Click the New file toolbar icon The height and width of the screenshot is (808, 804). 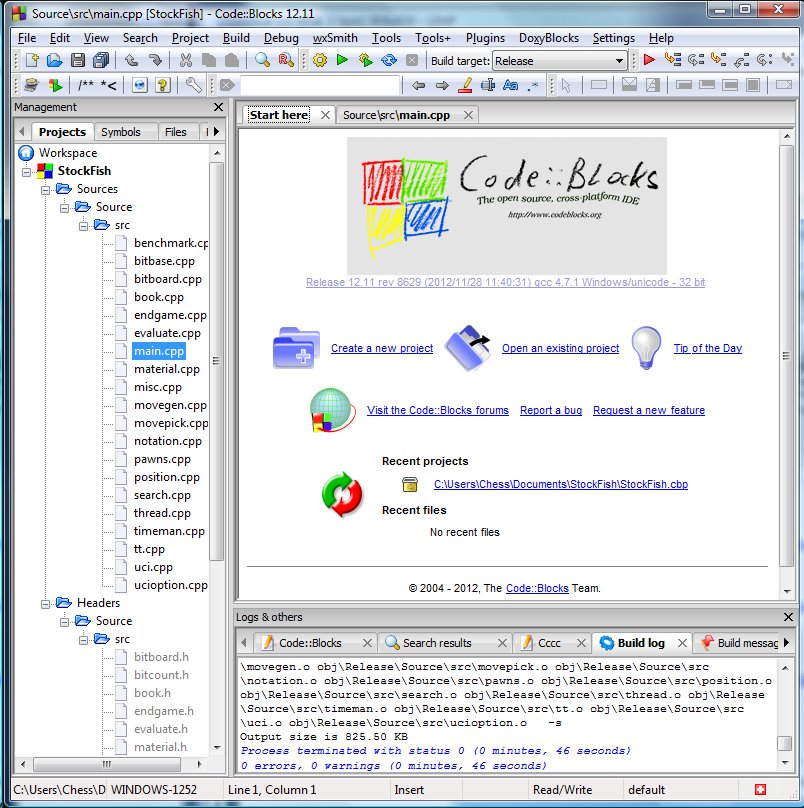pos(32,60)
